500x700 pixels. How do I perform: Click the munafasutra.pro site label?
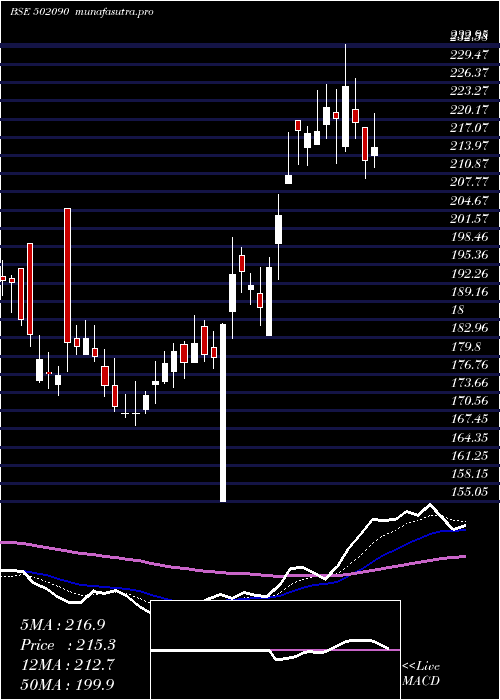click(115, 12)
